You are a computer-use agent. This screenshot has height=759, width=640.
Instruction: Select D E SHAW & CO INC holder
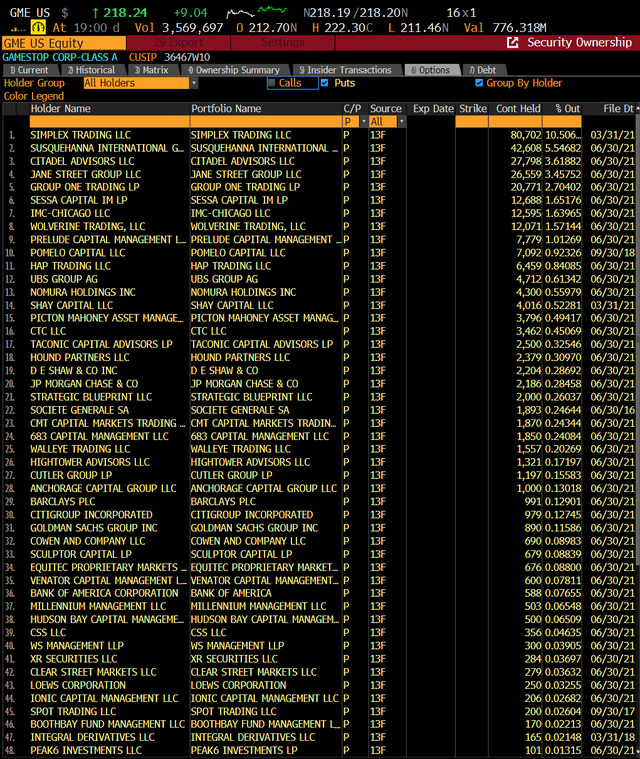74,371
